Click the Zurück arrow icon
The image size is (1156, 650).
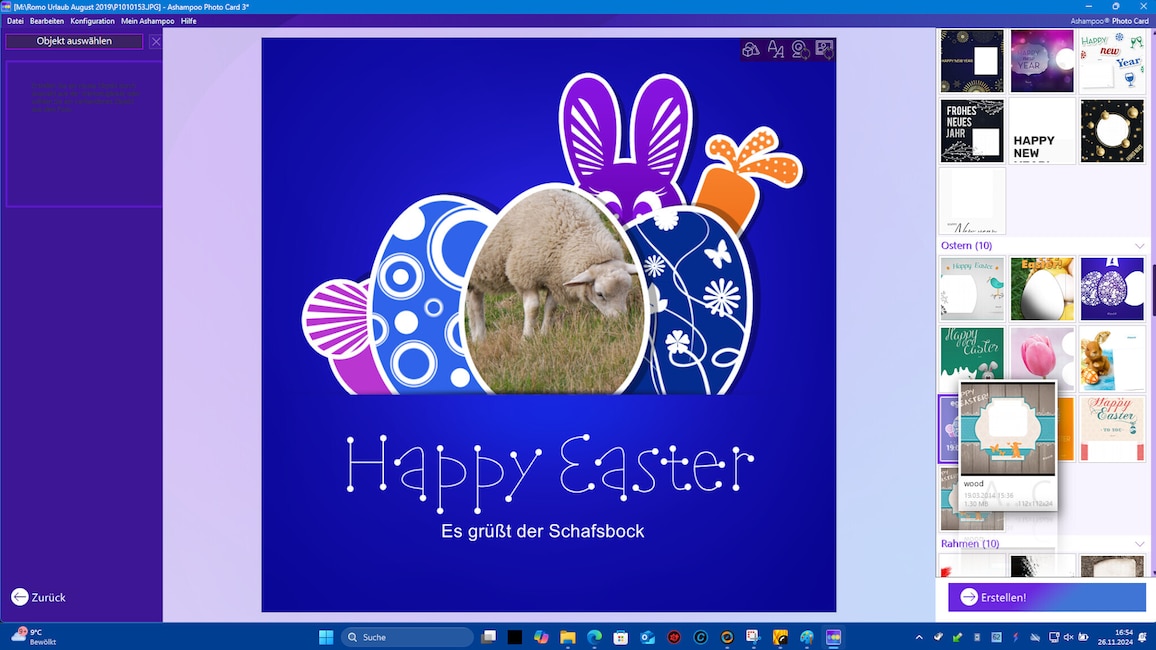pyautogui.click(x=20, y=597)
